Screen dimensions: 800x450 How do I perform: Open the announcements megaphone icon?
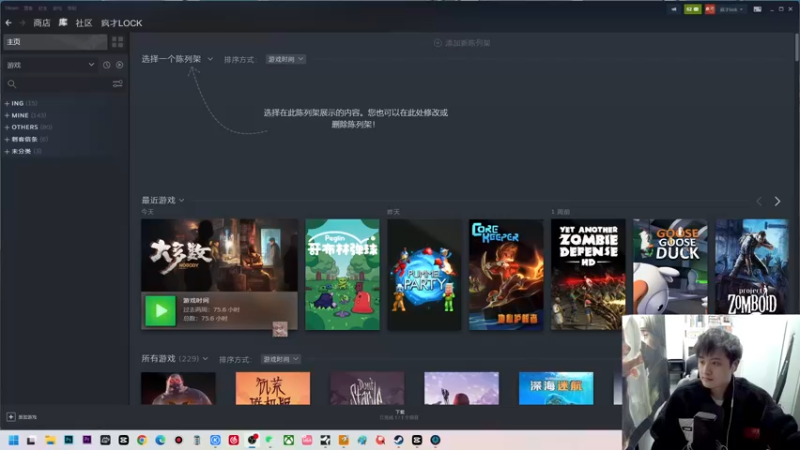coord(673,9)
